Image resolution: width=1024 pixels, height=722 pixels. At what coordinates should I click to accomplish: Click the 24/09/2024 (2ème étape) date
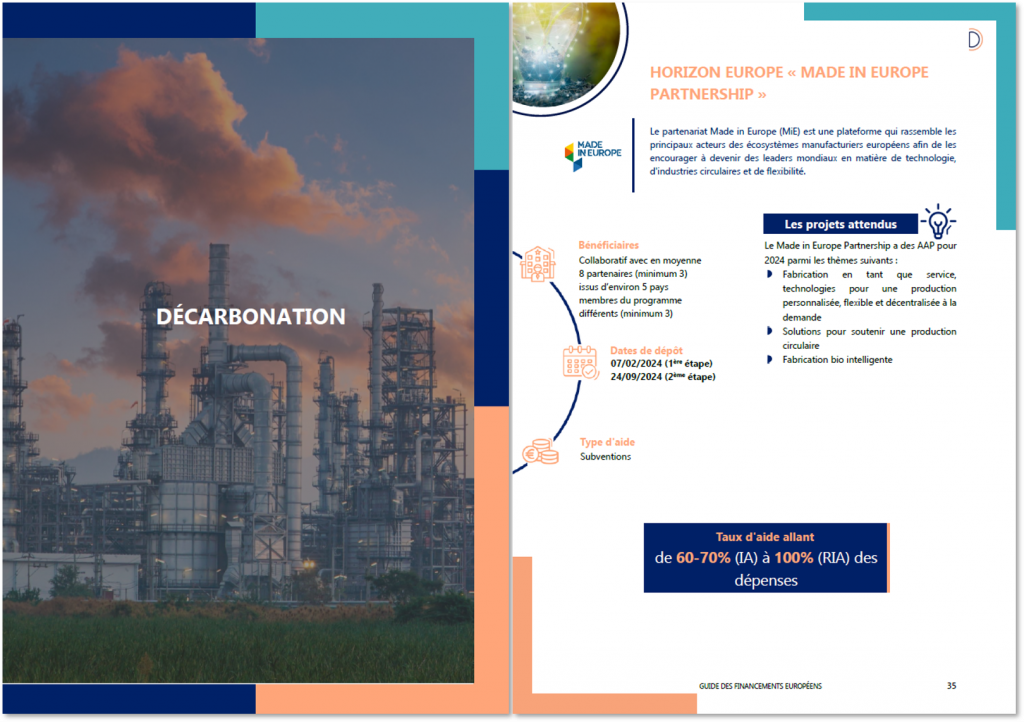click(663, 377)
